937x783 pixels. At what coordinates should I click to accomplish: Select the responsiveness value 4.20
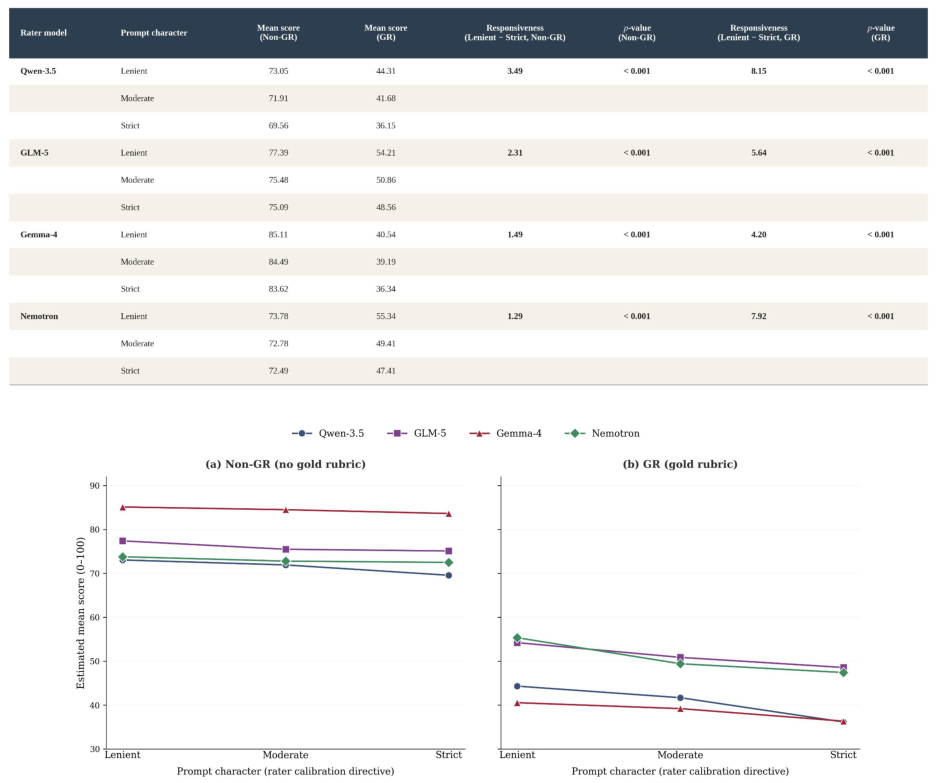[x=759, y=235]
